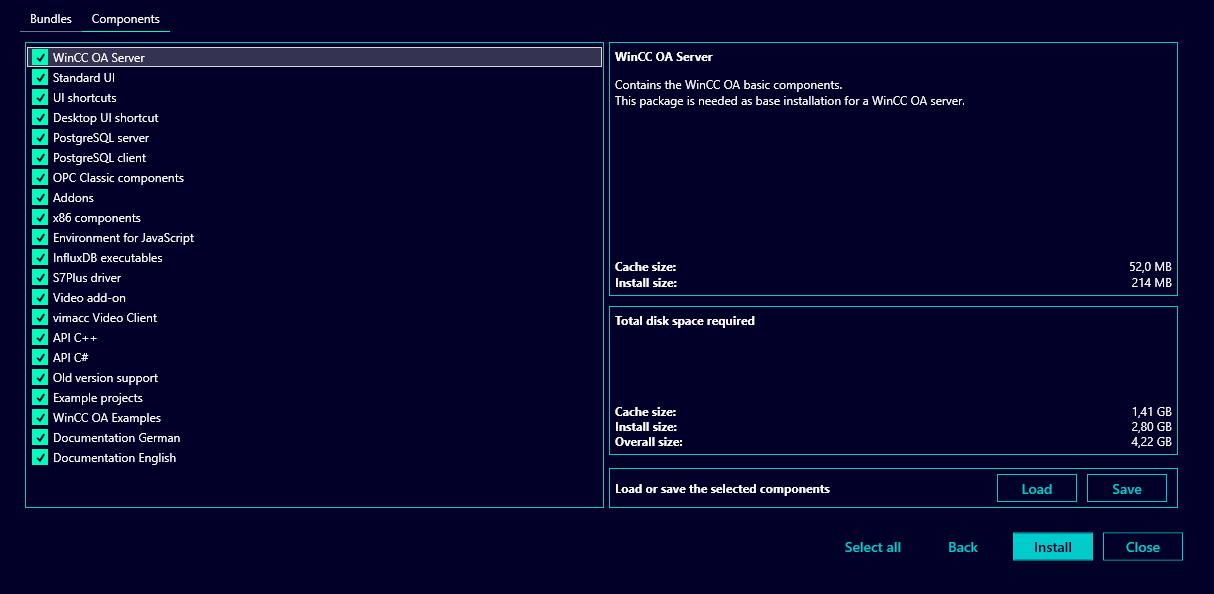Go Back to the previous step
The image size is (1214, 594).
(962, 547)
